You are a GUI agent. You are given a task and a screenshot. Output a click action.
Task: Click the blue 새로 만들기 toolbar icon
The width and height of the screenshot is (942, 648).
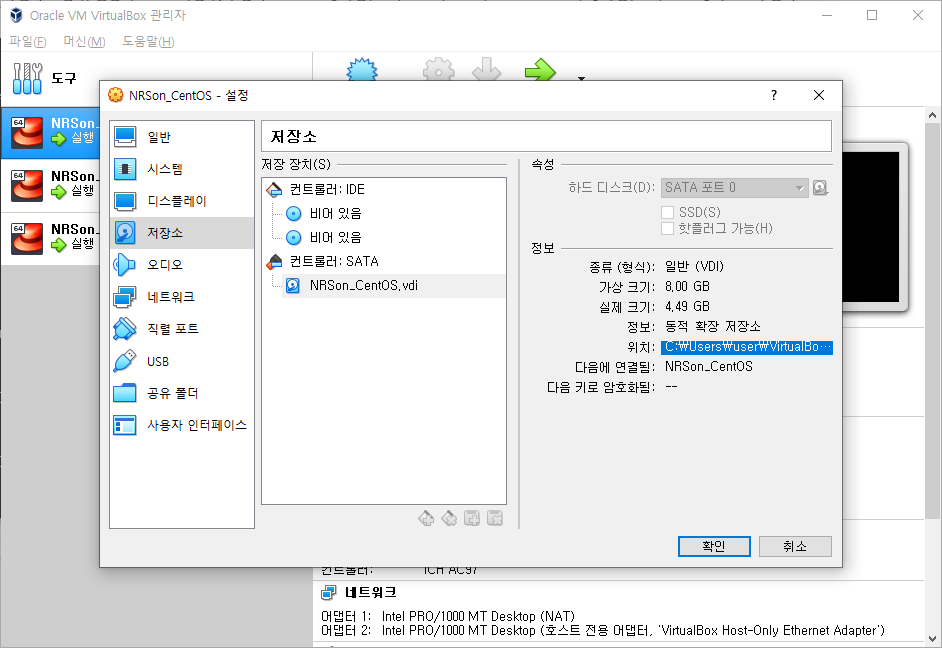[362, 69]
